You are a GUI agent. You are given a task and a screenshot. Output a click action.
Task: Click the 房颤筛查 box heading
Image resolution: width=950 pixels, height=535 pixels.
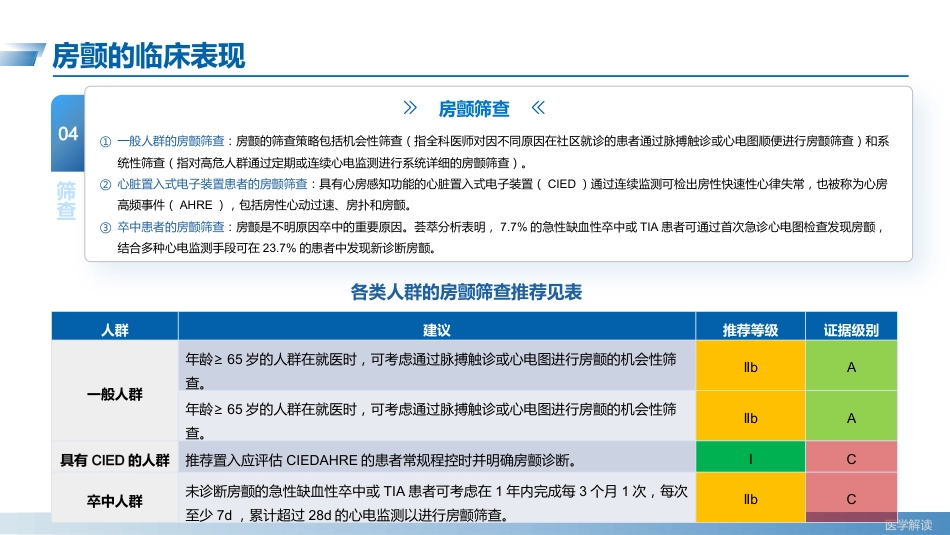pos(474,108)
